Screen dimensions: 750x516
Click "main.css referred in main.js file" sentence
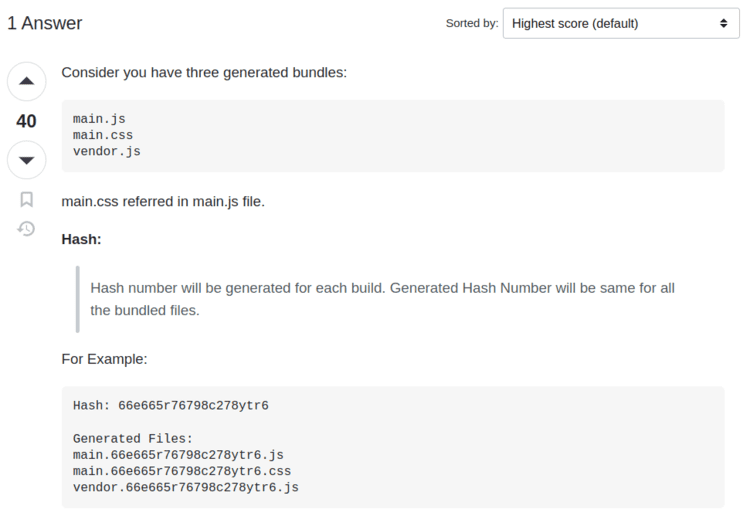click(163, 201)
